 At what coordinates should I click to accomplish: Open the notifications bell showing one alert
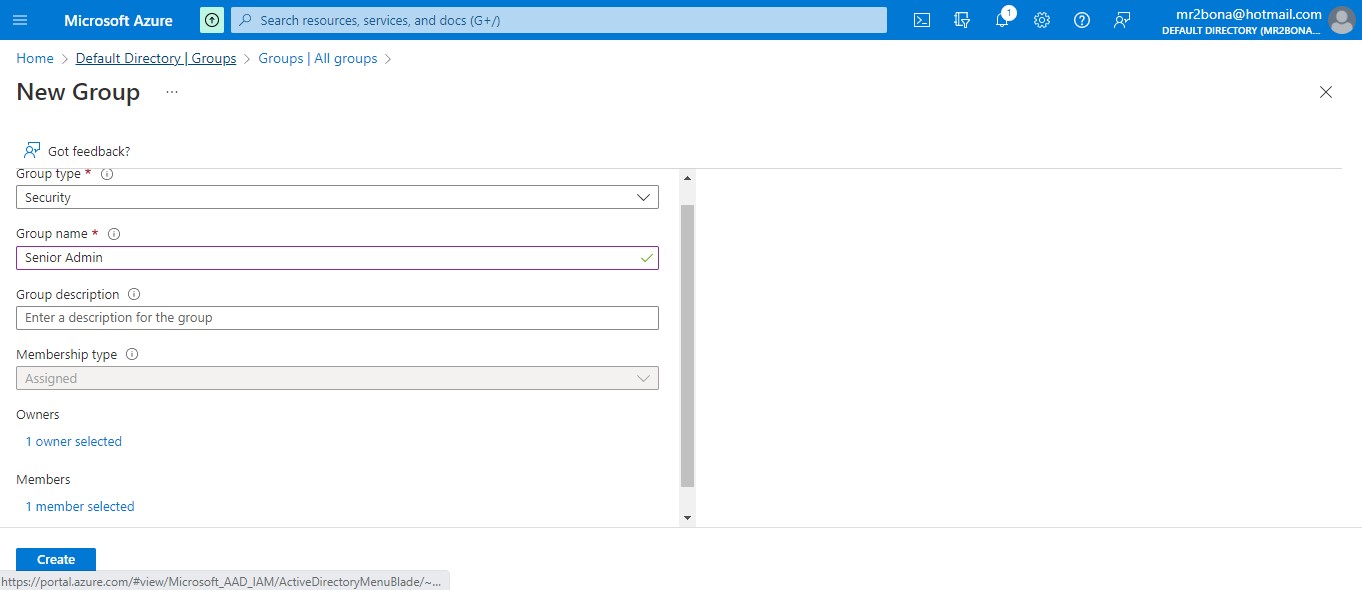1002,20
